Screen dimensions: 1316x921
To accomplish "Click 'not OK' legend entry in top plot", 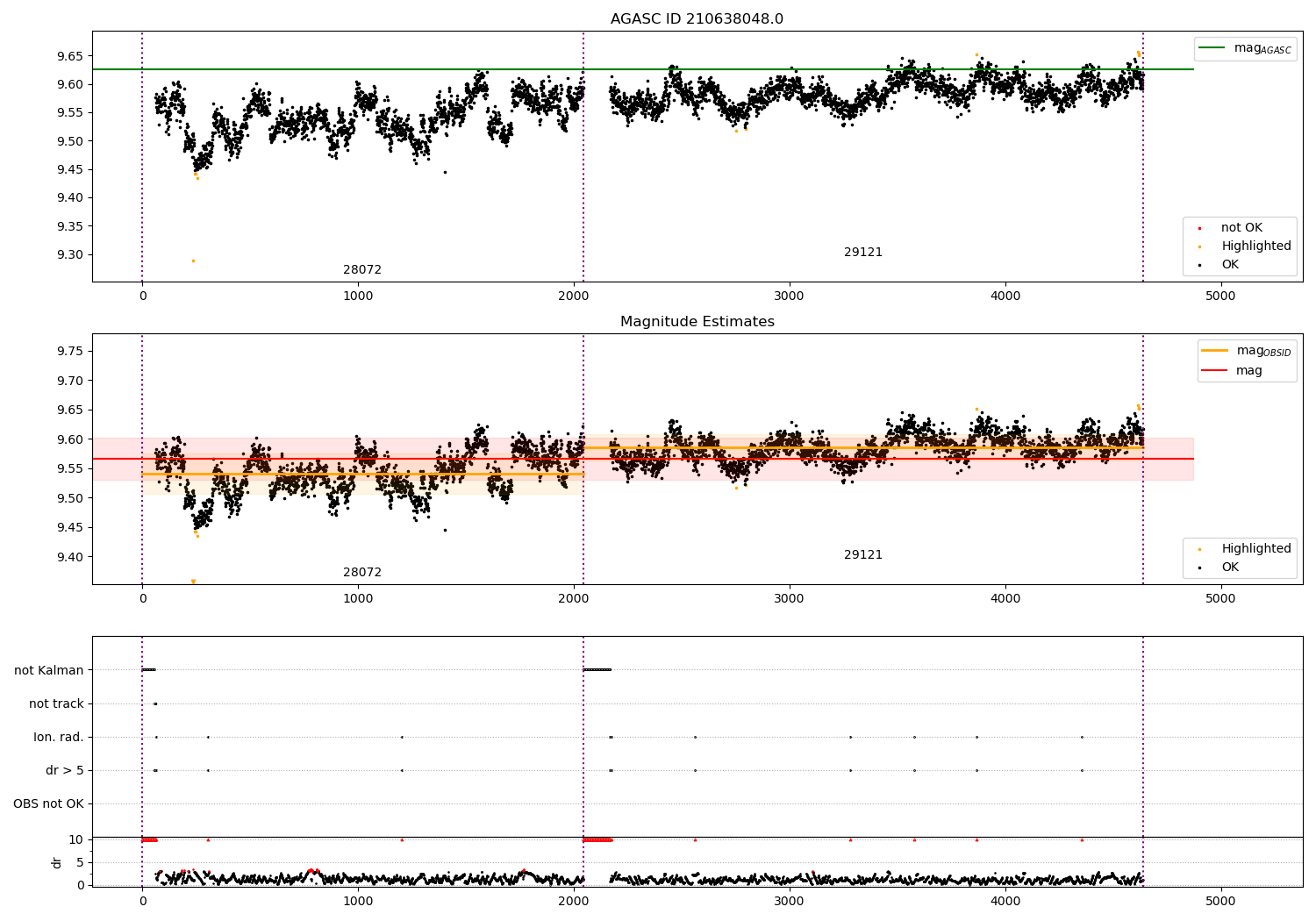I will coord(1231,228).
